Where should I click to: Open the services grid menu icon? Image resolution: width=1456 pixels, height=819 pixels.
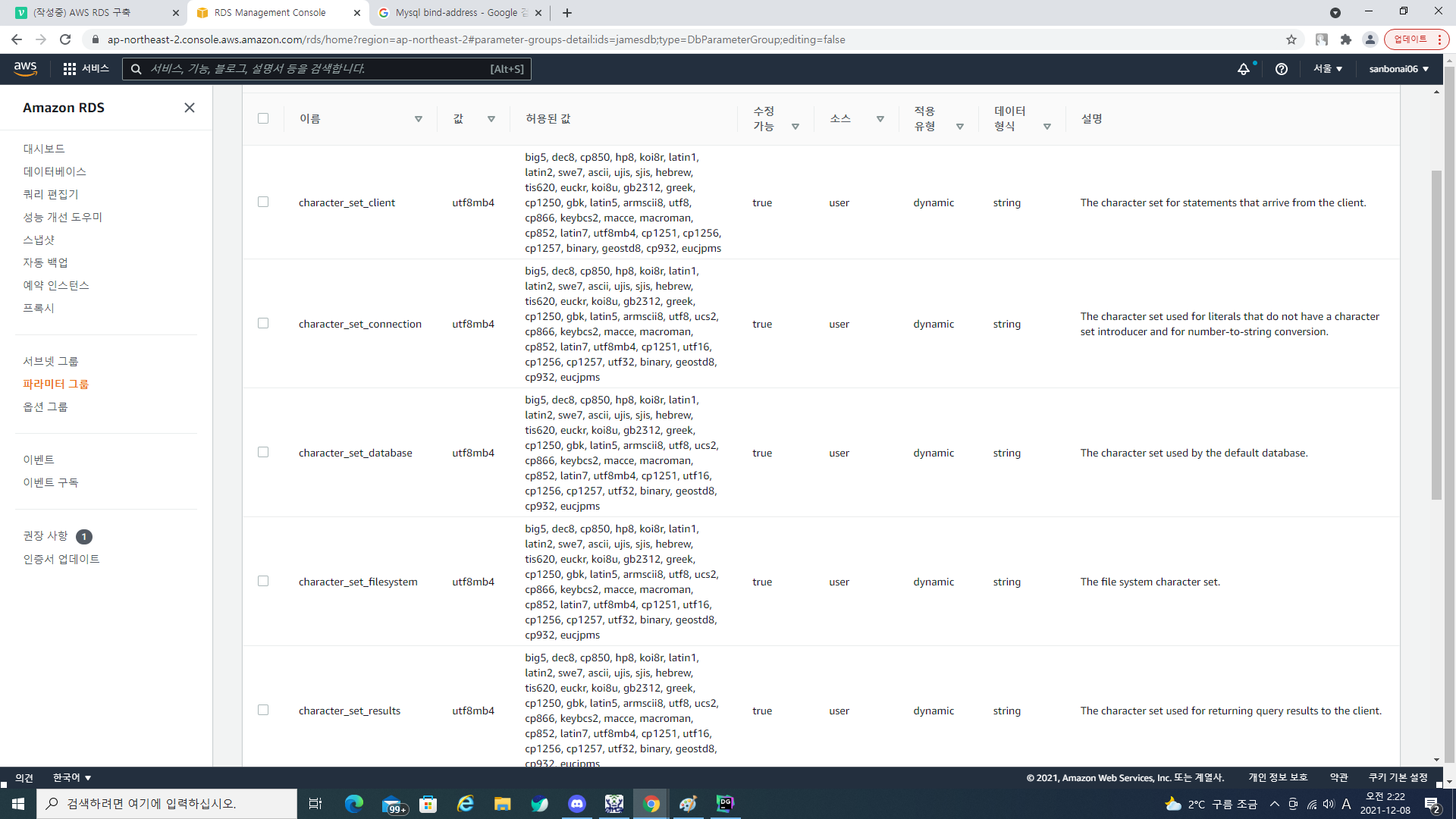(x=70, y=69)
